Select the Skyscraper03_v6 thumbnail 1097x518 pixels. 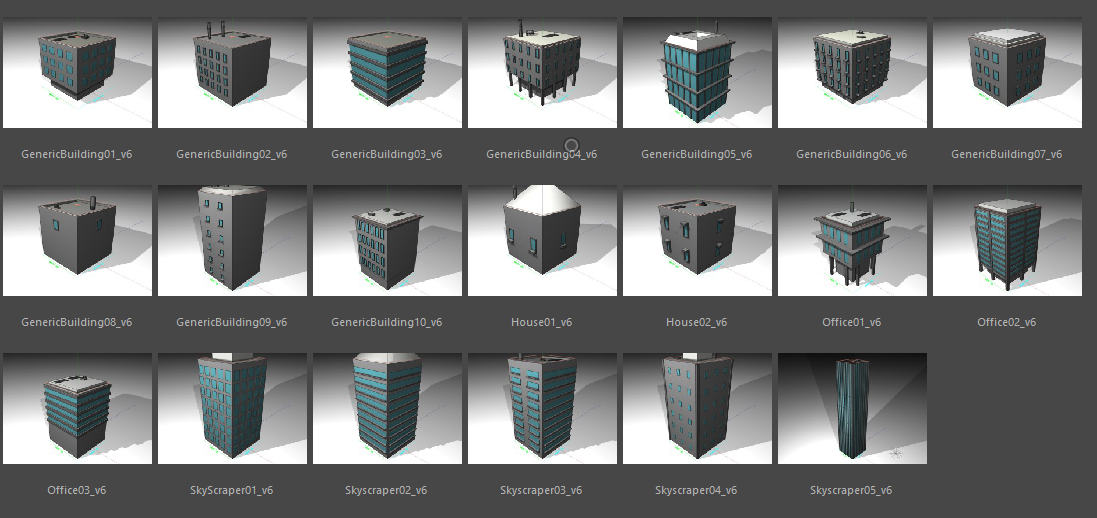coord(542,408)
